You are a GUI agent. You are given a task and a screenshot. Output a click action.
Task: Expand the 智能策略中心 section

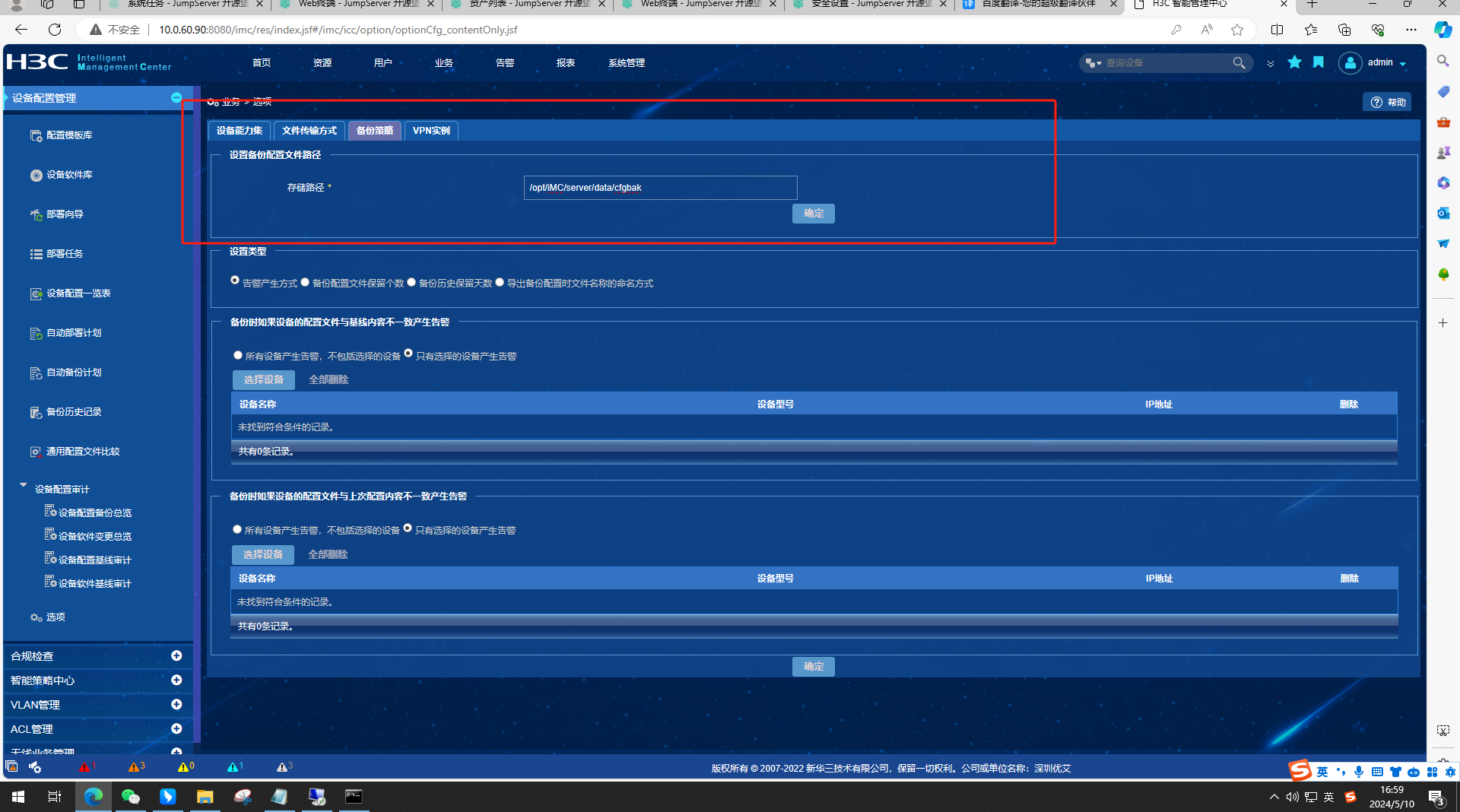click(176, 680)
